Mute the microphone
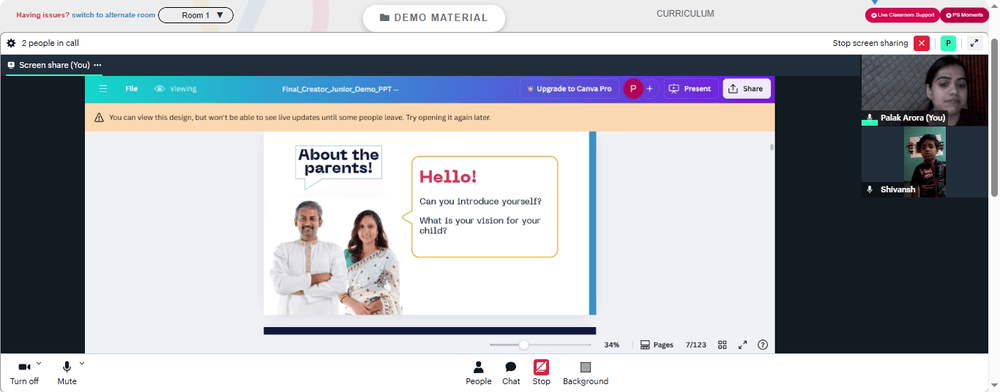 (66, 373)
